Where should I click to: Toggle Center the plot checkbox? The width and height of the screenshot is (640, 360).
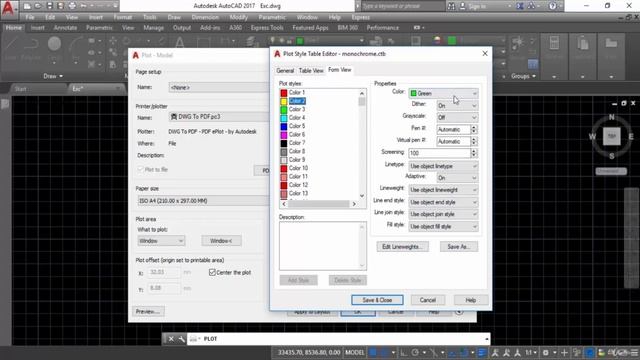212,272
